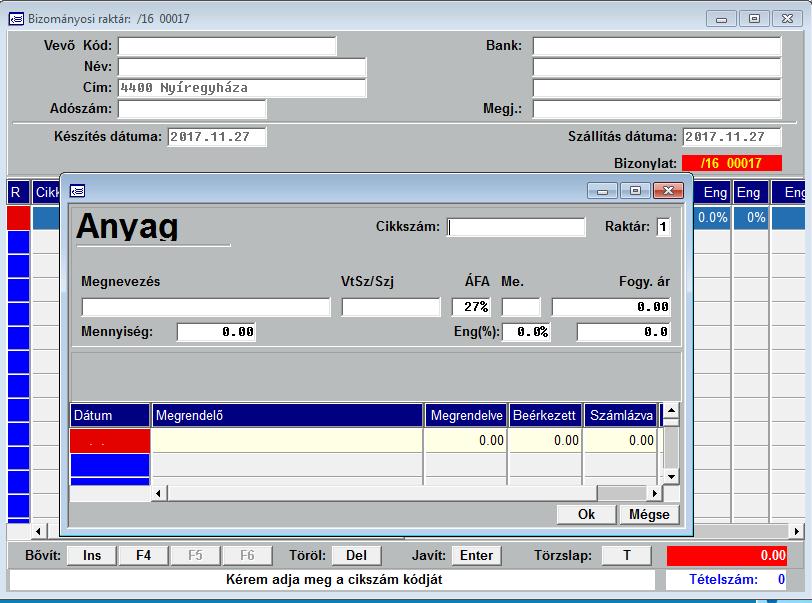This screenshot has width=812, height=603.
Task: Click the Megrendelve column header
Action: tap(466, 415)
